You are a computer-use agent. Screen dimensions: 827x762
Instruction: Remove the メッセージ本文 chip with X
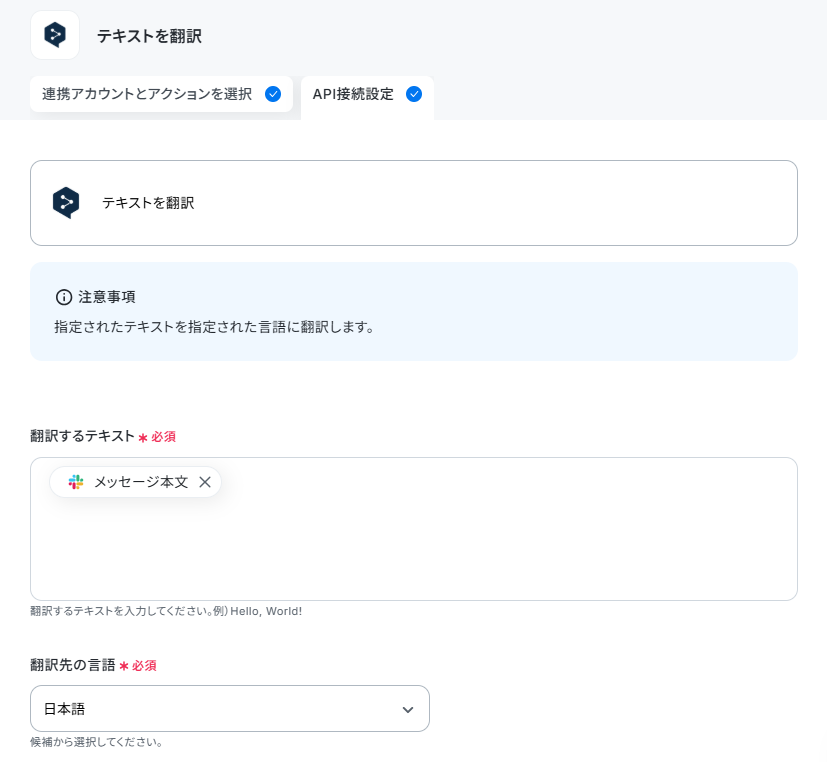(205, 481)
